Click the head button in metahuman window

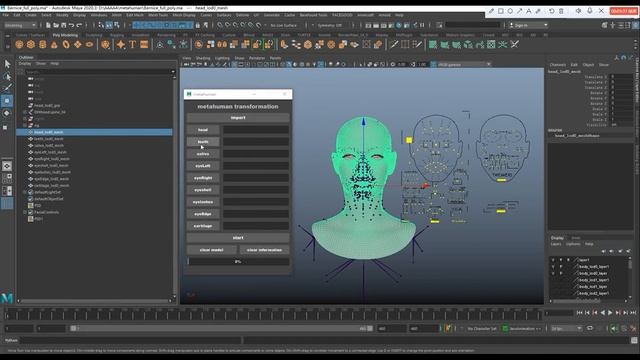[203, 130]
